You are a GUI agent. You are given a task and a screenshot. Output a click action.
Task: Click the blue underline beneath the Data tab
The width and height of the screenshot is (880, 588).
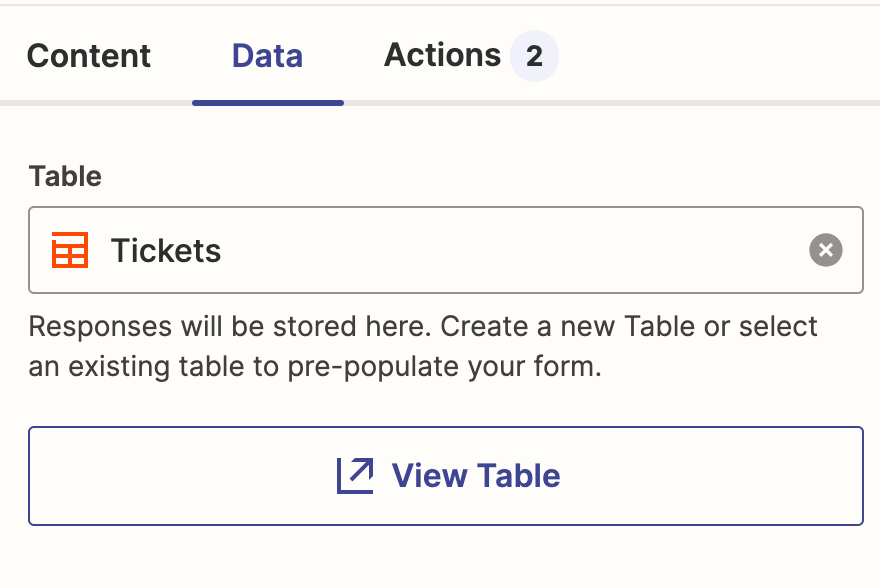pos(268,102)
